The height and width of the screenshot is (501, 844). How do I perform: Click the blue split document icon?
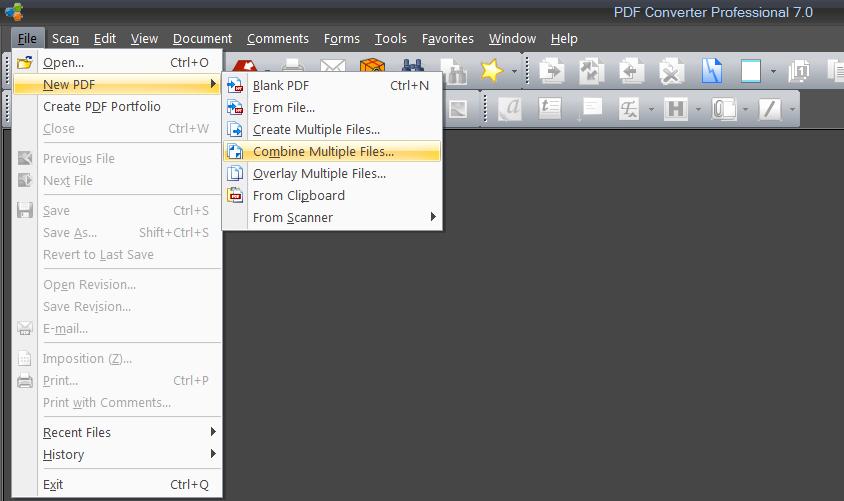pyautogui.click(x=712, y=70)
